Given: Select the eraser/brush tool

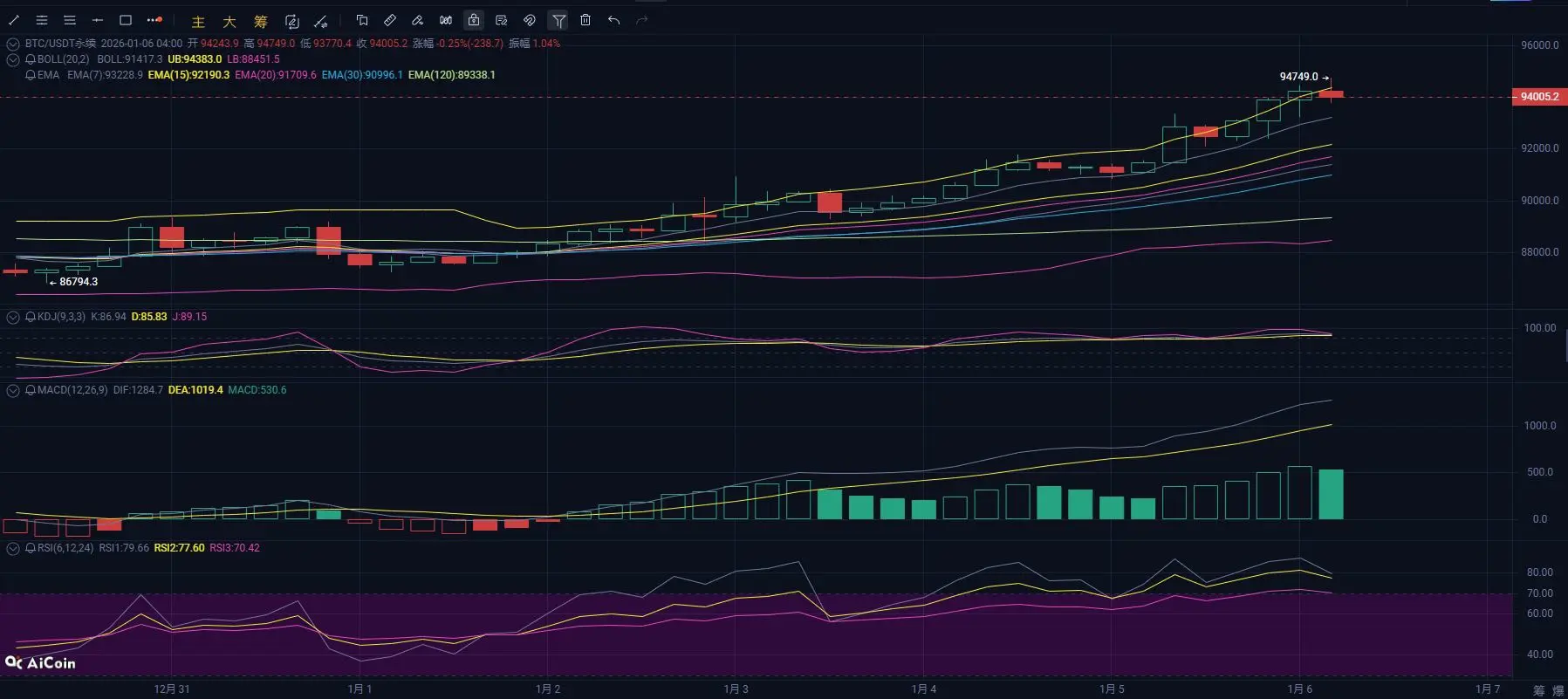Looking at the screenshot, I should click(418, 20).
